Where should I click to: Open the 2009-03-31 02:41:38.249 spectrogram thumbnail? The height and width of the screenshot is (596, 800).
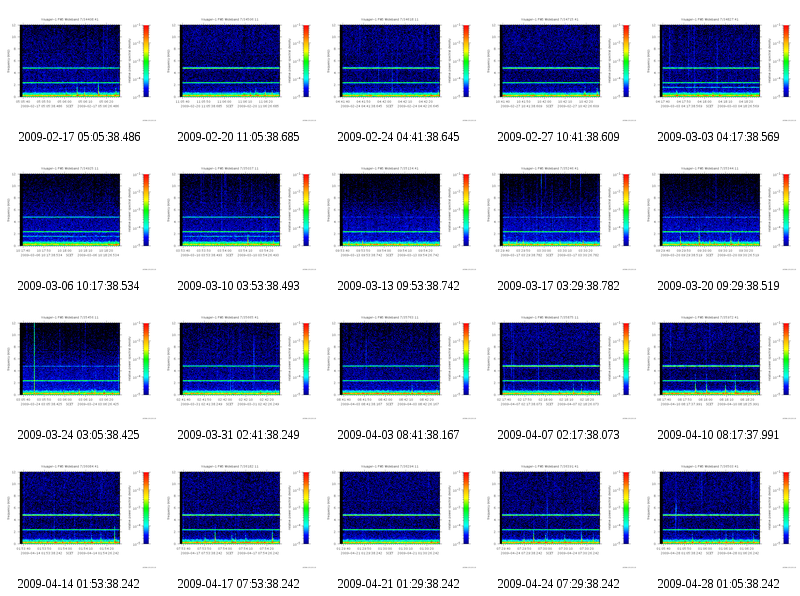point(239,367)
